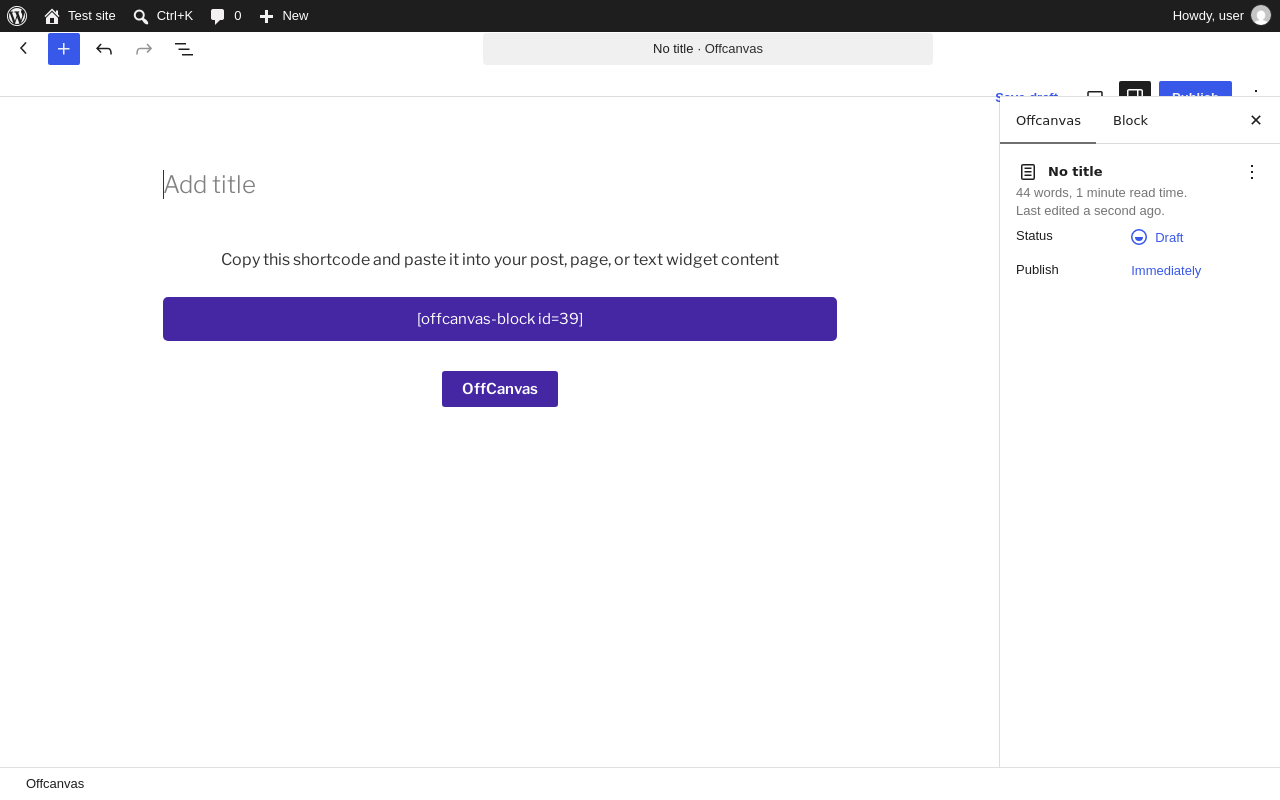Open the Actions menu beside No title
This screenshot has width=1280, height=800.
click(1252, 172)
